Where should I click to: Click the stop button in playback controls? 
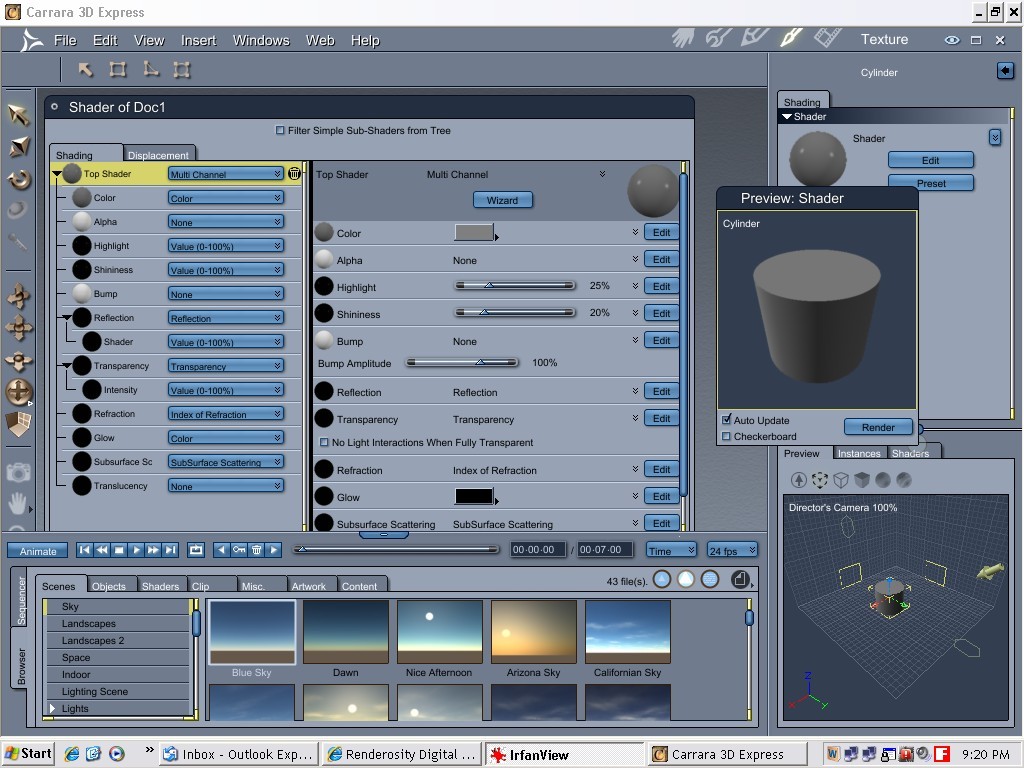119,550
